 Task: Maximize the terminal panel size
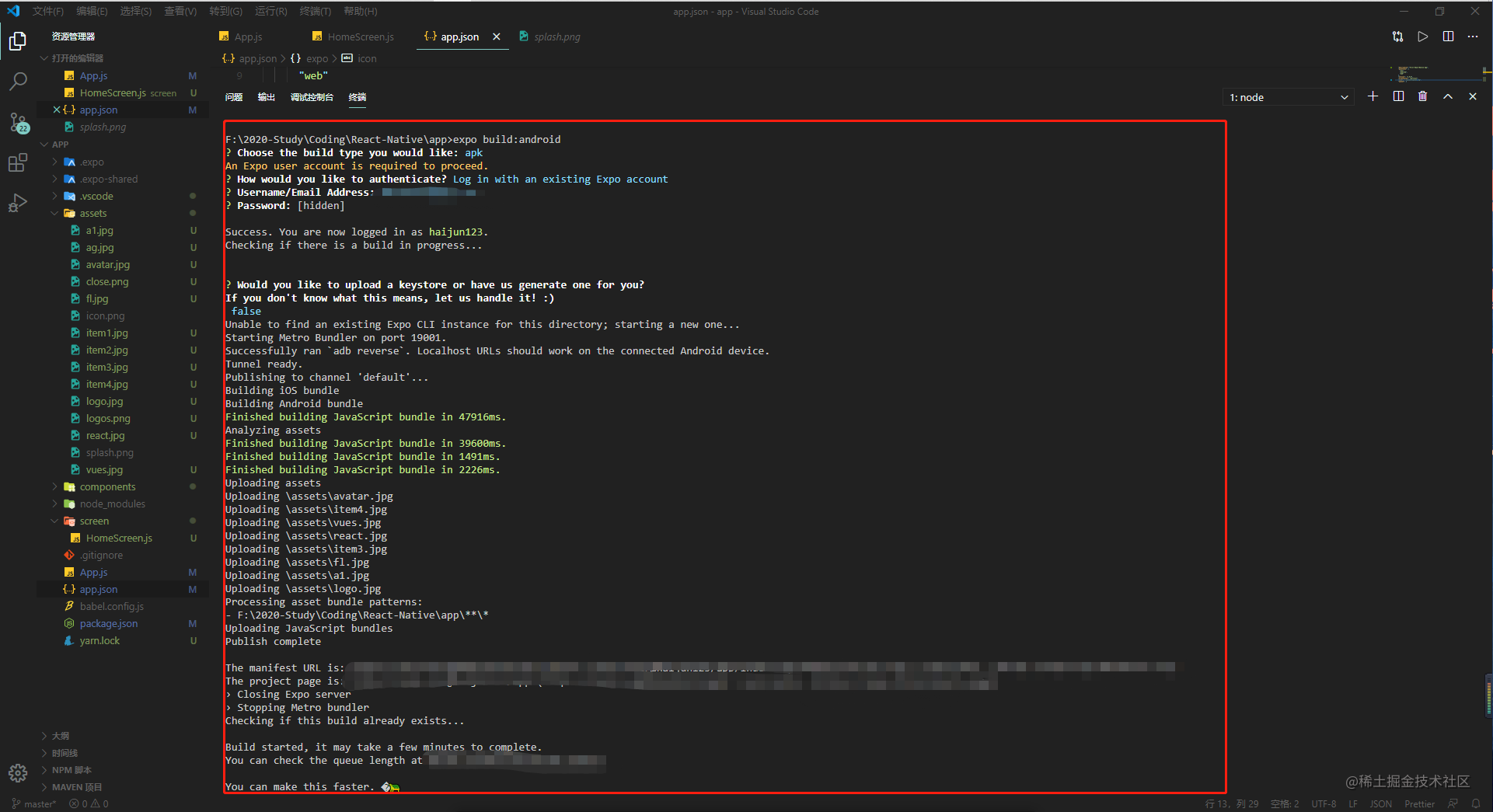pyautogui.click(x=1448, y=96)
